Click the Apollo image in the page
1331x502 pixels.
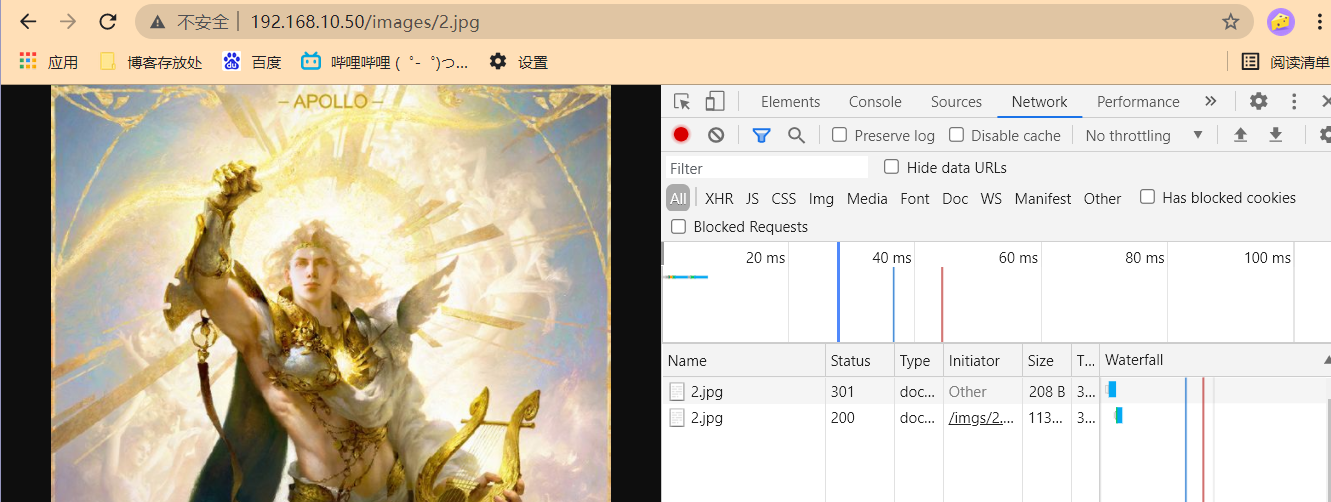point(331,293)
